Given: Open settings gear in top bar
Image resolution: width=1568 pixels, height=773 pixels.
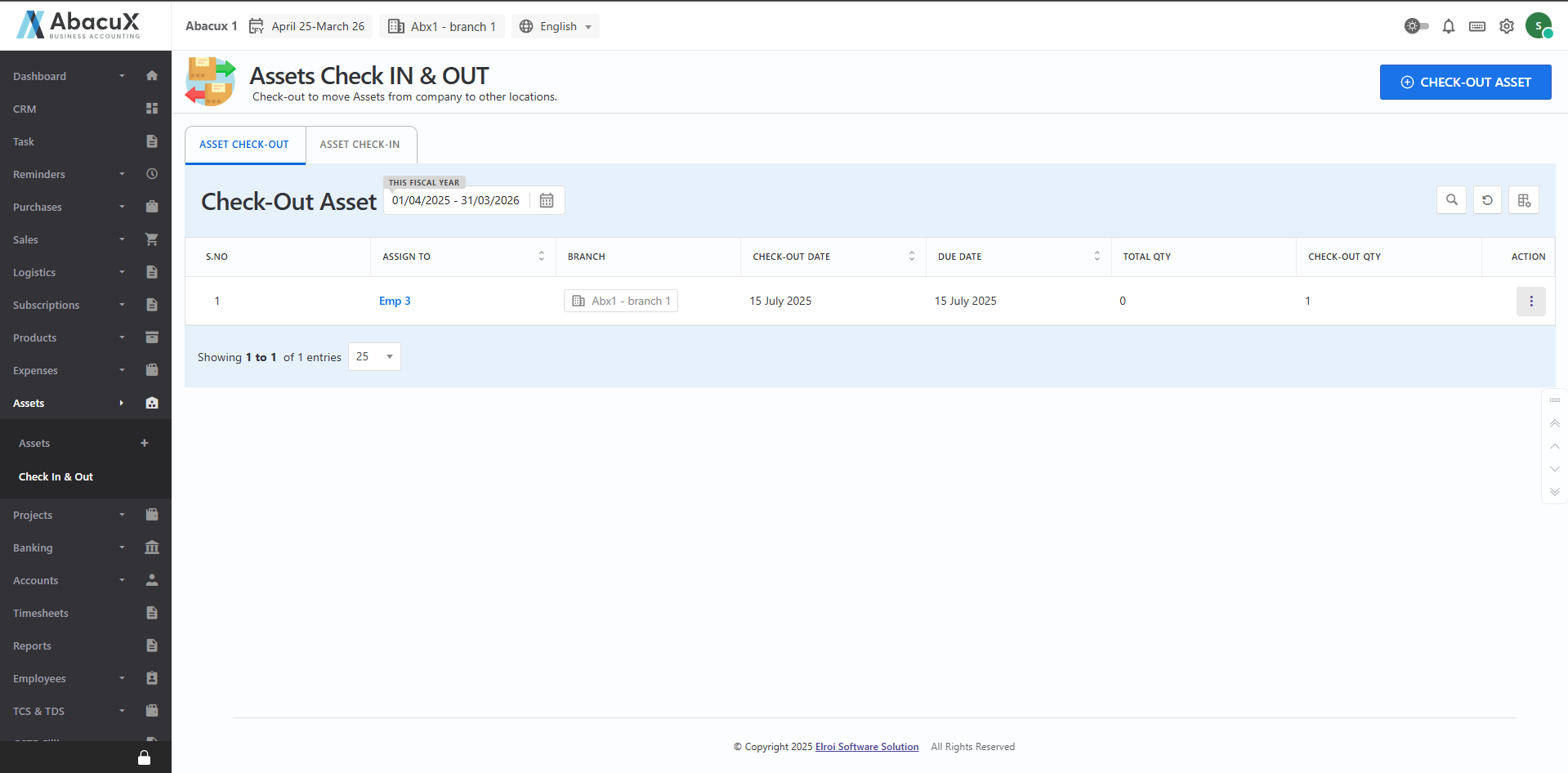Looking at the screenshot, I should 1506,26.
